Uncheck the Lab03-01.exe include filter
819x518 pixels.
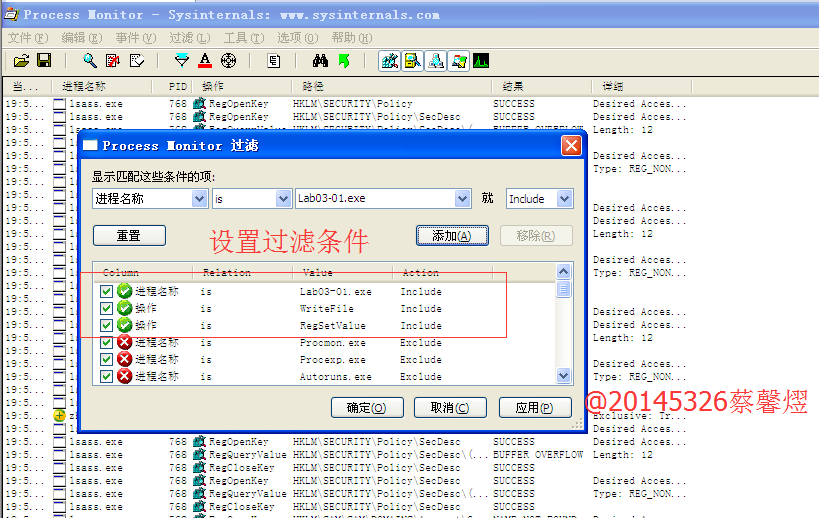click(107, 292)
